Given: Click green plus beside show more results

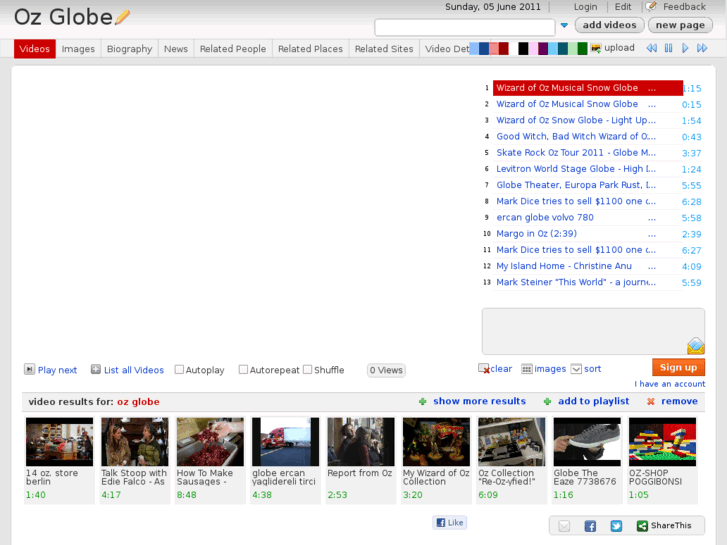Looking at the screenshot, I should (x=422, y=402).
